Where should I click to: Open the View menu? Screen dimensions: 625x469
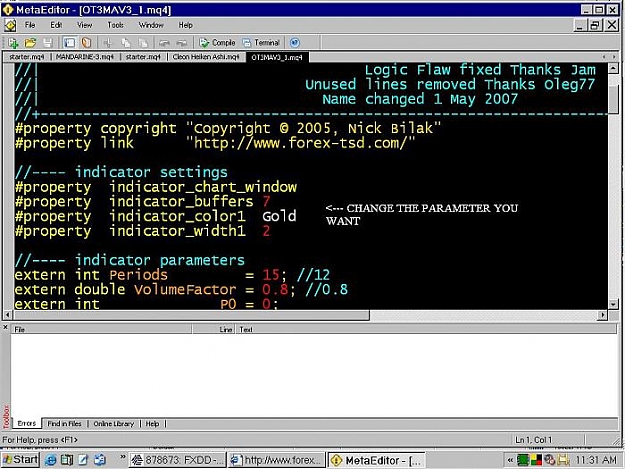[x=85, y=25]
